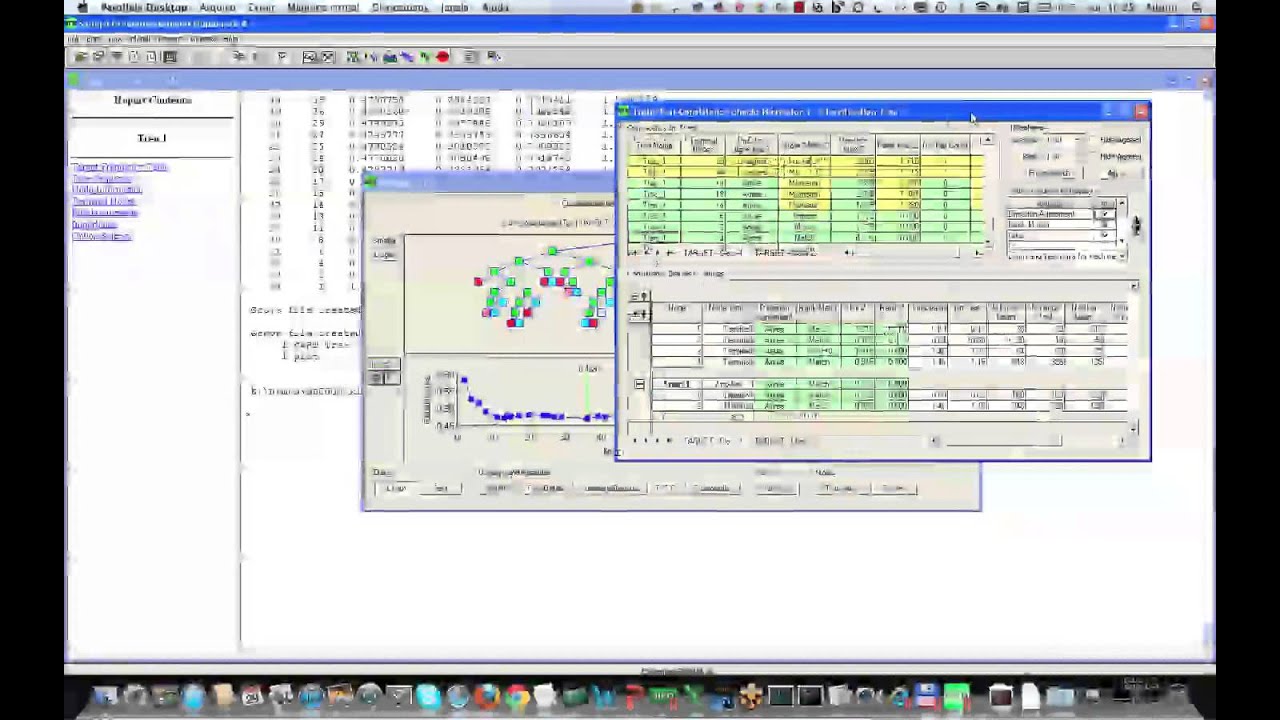Screen dimensions: 1280x720
Task: Click the upper grid scroll-up arrow
Action: coord(987,141)
